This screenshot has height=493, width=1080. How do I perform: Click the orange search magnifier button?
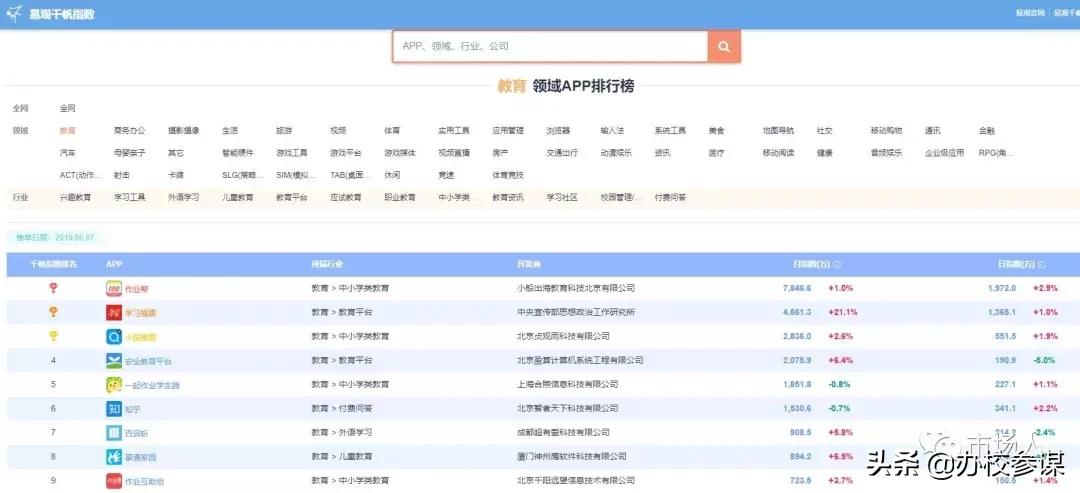[x=724, y=46]
